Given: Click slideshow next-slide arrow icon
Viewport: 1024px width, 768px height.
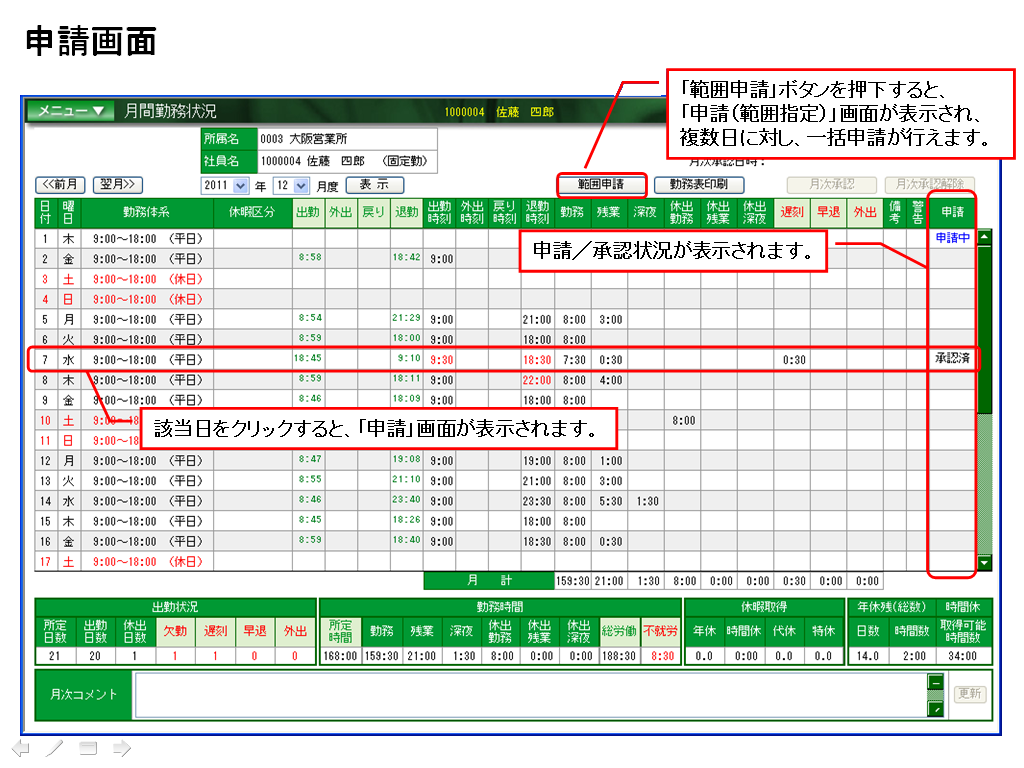Looking at the screenshot, I should pyautogui.click(x=121, y=748).
